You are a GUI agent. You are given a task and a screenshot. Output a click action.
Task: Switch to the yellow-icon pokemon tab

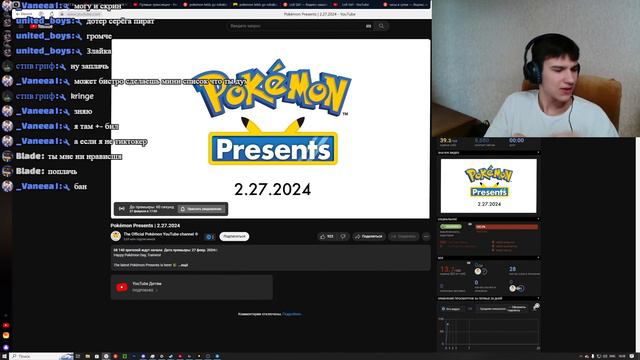(x=256, y=4)
